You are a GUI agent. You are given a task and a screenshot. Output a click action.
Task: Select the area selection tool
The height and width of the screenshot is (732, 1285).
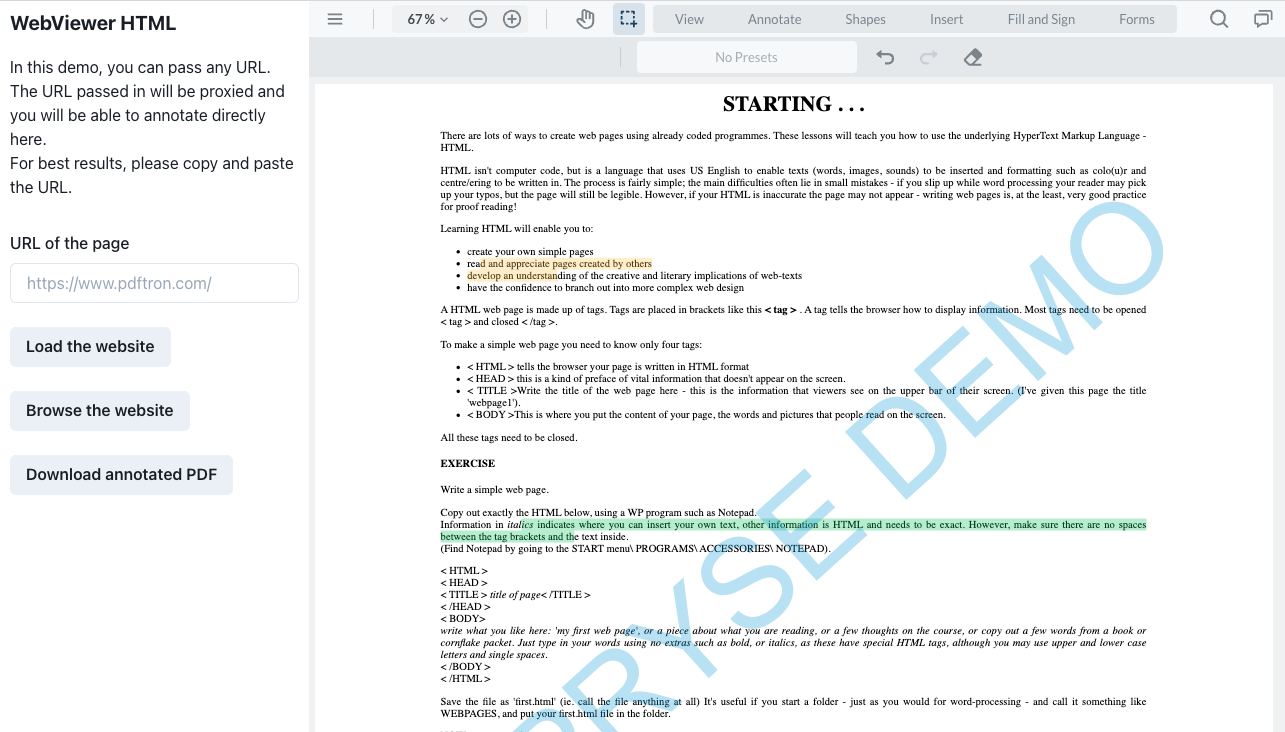628,19
